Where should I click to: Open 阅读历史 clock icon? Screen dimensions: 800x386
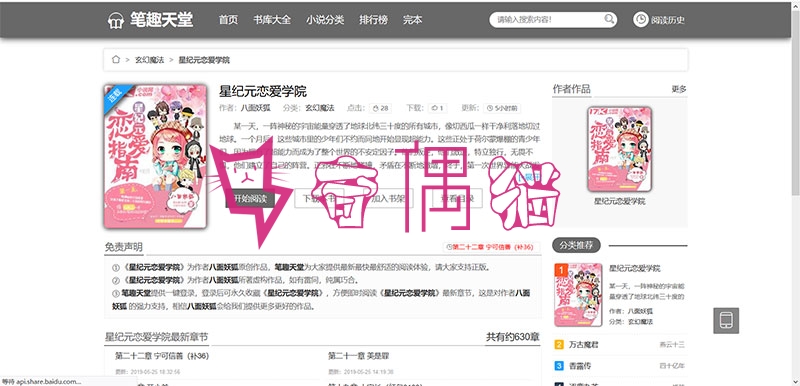[x=641, y=20]
